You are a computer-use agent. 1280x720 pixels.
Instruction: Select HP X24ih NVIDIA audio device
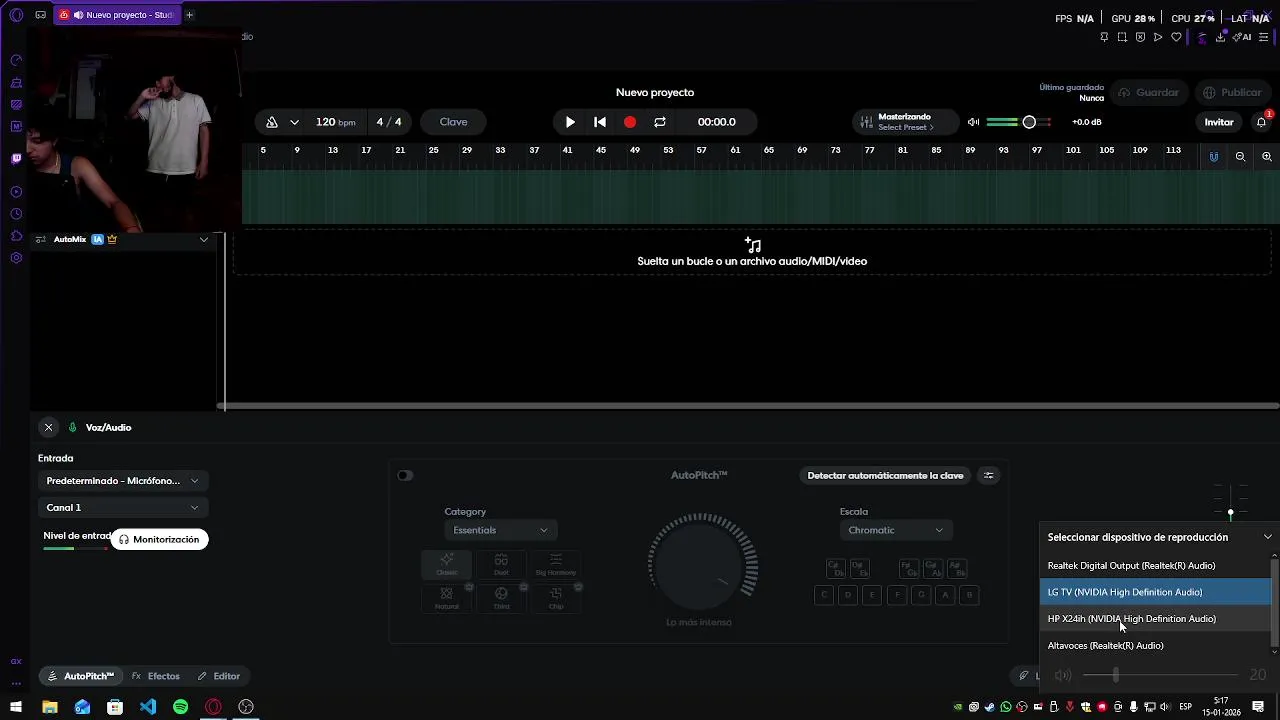1155,619
